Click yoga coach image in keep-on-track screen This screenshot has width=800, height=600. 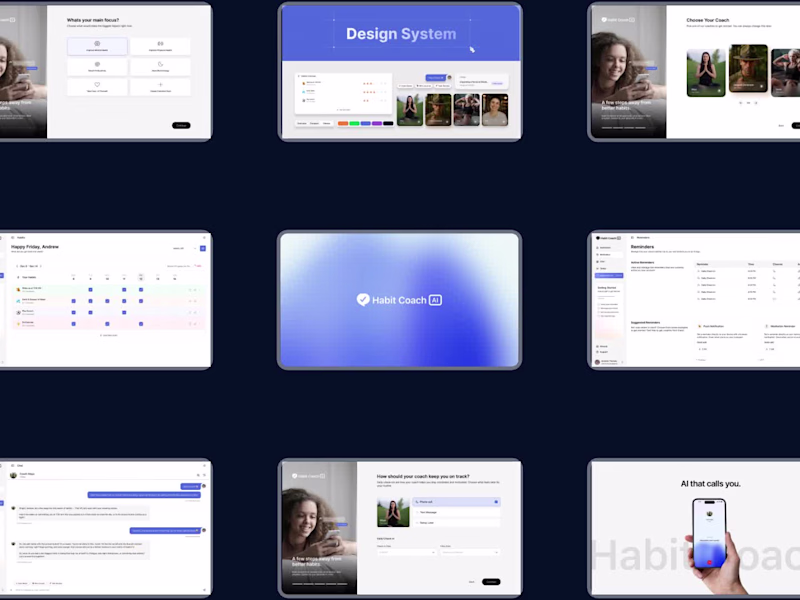tap(393, 512)
